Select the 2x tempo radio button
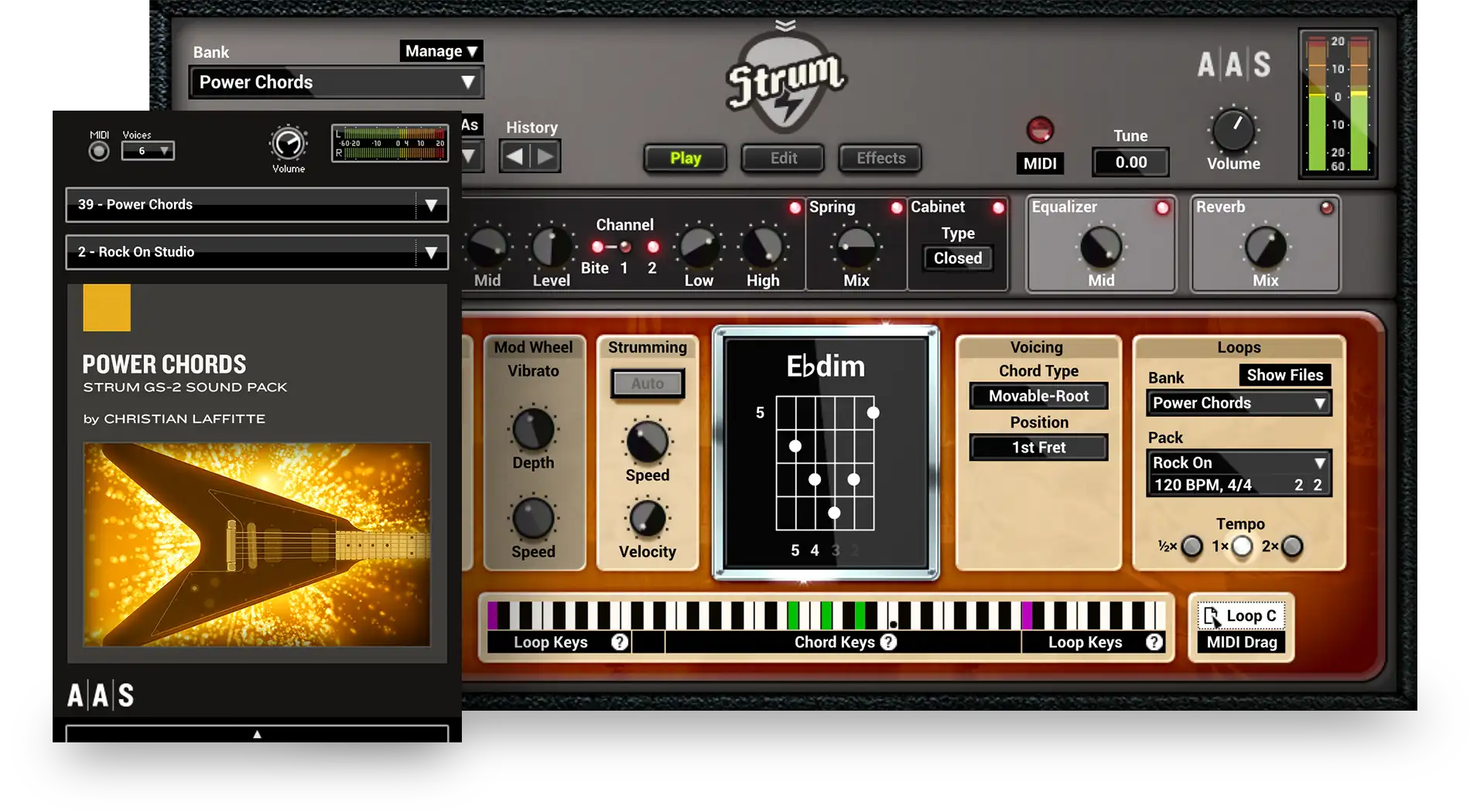 [x=1292, y=547]
